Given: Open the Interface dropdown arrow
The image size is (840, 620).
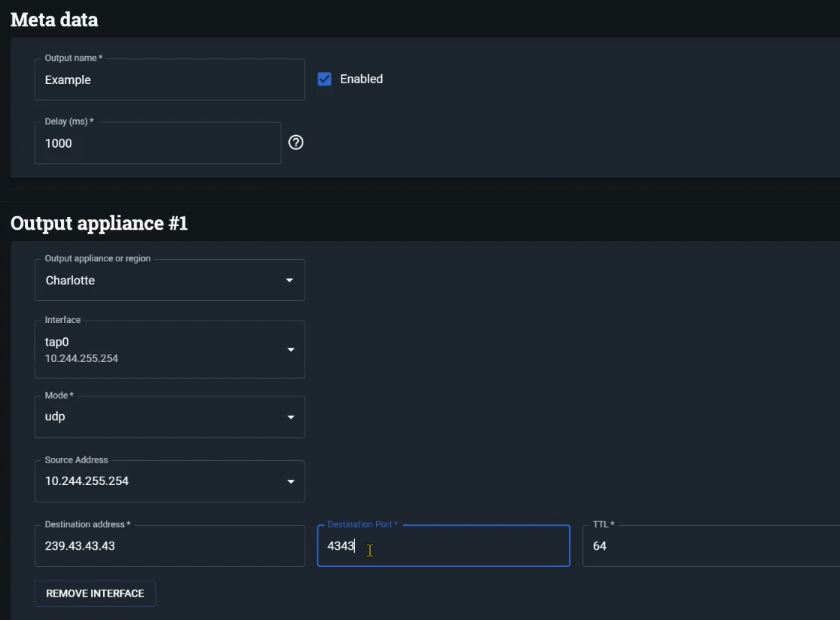Looking at the screenshot, I should 290,350.
